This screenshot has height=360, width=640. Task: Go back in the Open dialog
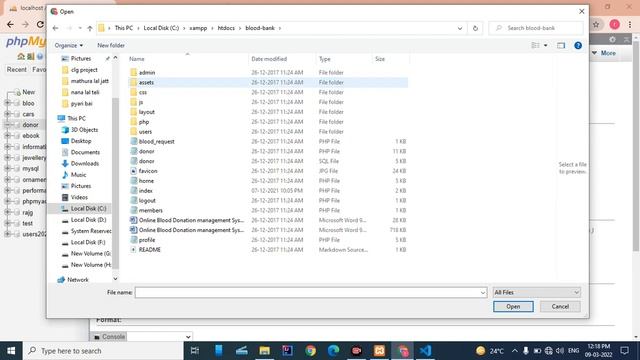pos(56,28)
